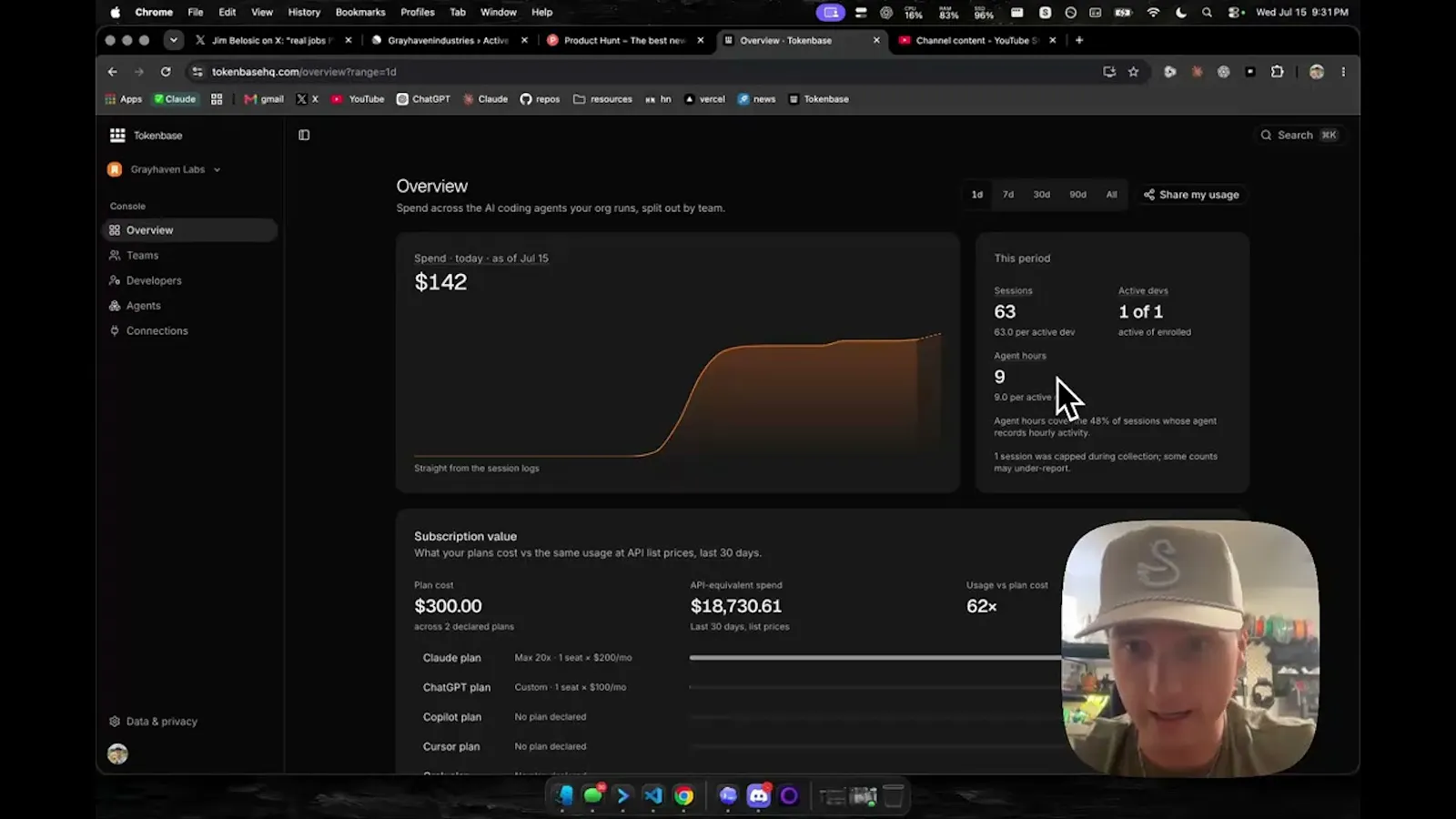Viewport: 1456px width, 819px height.
Task: Switch to the Channel content YouTube tab
Action: coord(976,40)
